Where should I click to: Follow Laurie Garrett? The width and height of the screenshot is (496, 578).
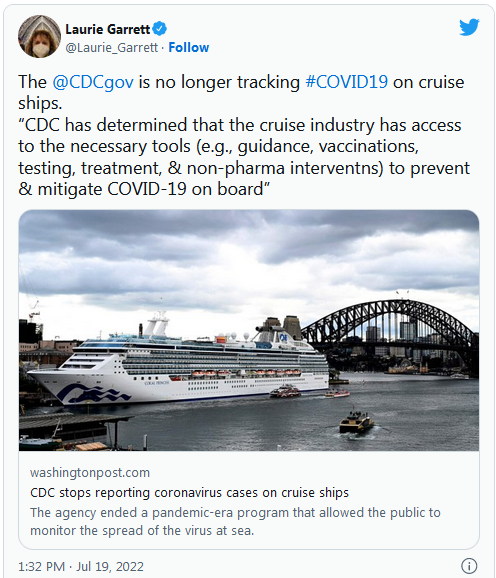click(189, 47)
